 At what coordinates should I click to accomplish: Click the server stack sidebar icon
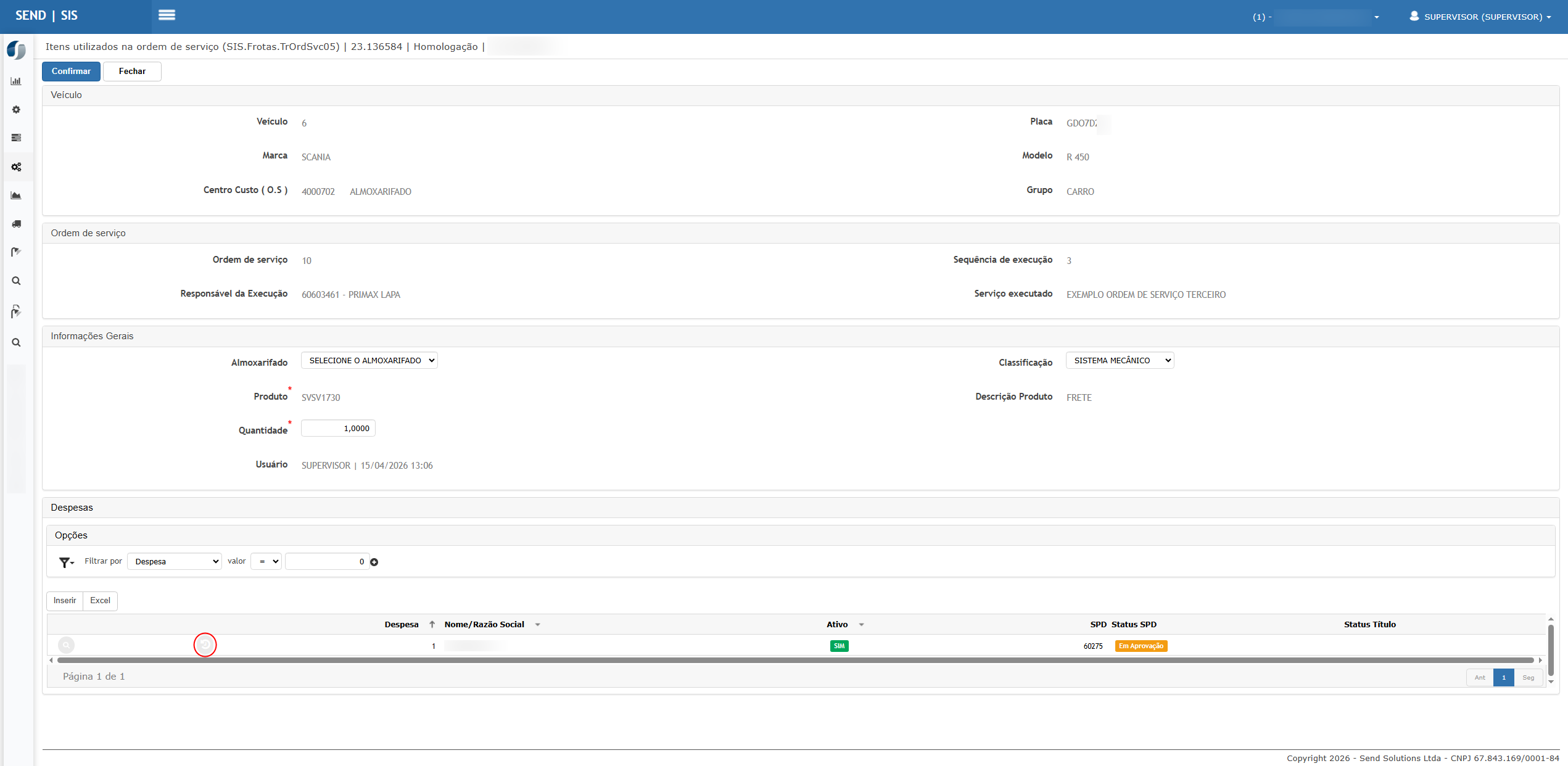point(16,138)
